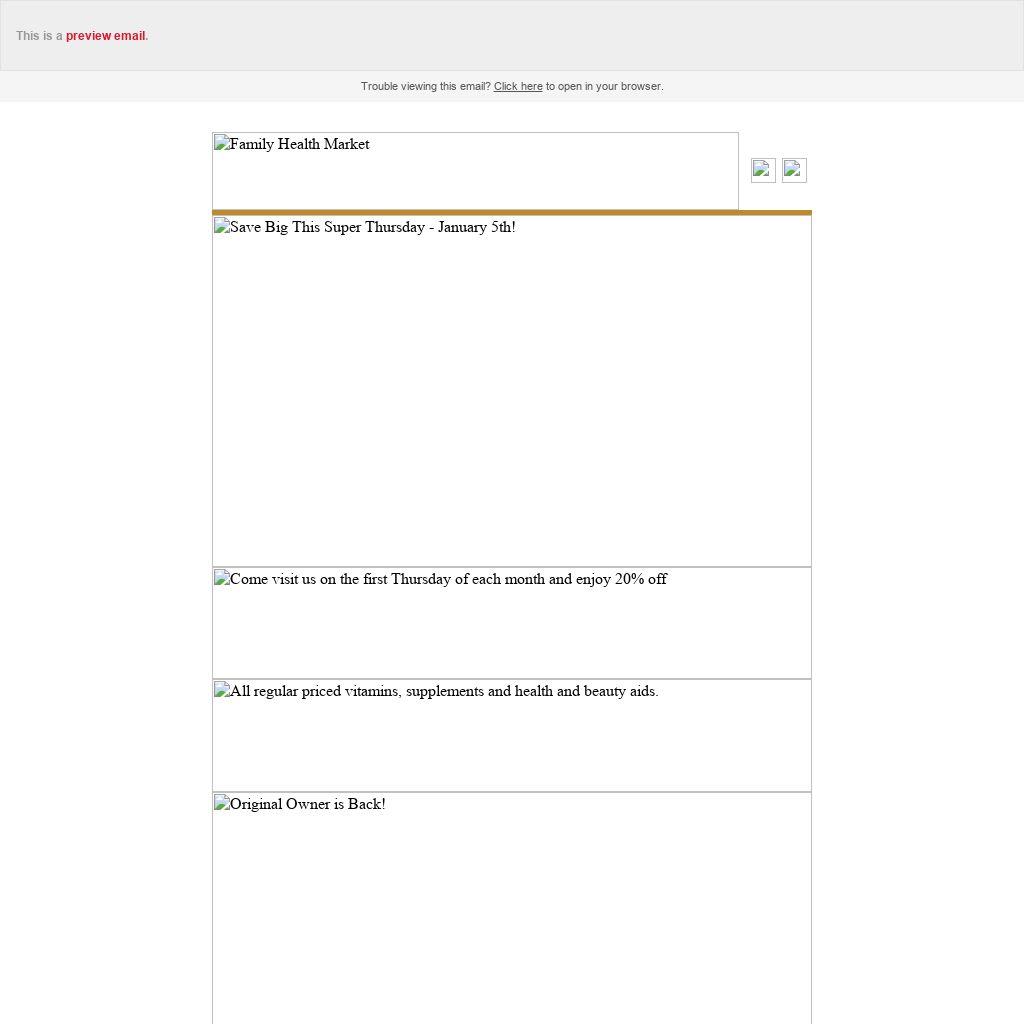The image size is (1024, 1024).
Task: Open the Family Health Market logo image
Action: (475, 171)
